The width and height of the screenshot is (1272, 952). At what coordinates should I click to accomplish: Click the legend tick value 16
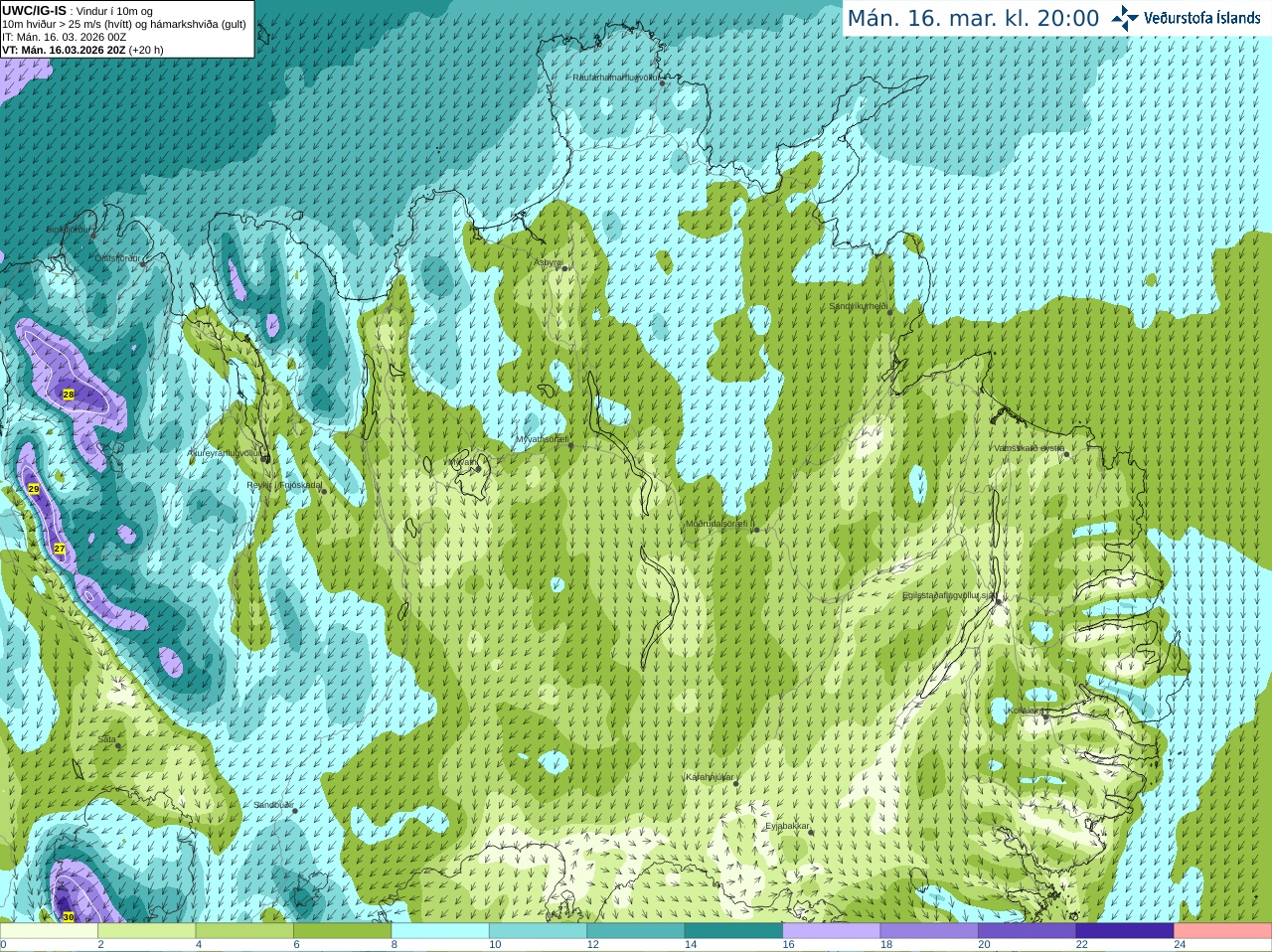788,945
